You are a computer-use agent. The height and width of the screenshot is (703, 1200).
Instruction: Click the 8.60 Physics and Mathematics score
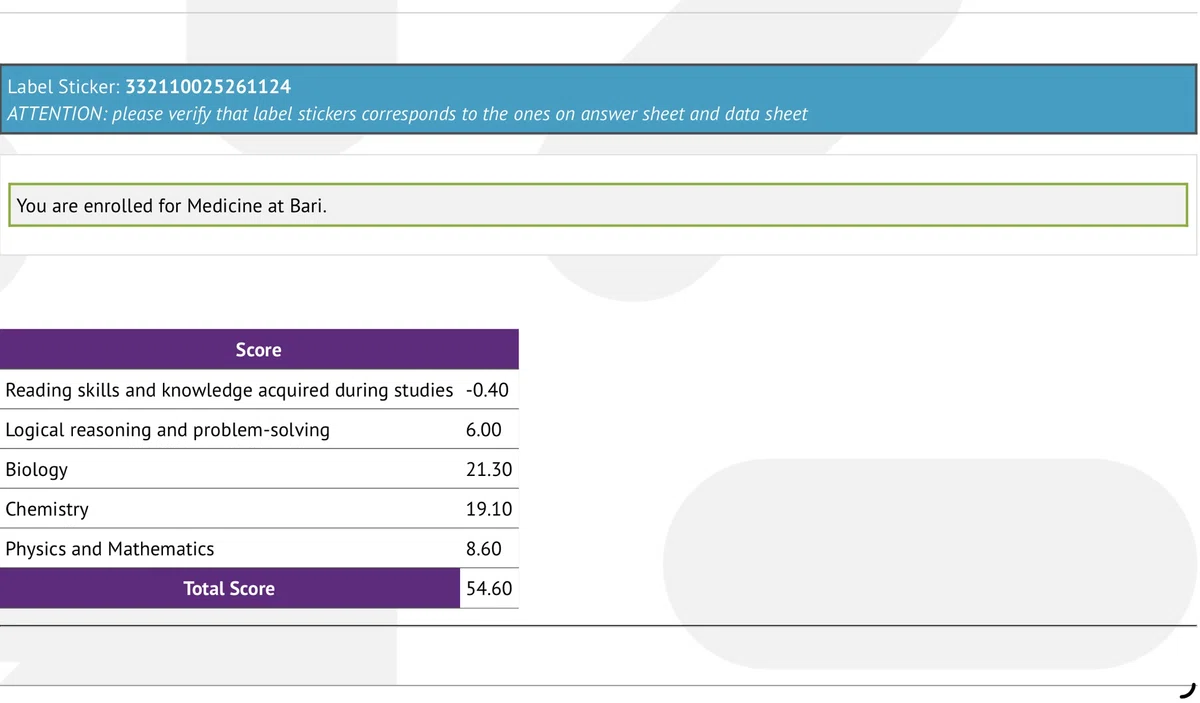click(484, 549)
